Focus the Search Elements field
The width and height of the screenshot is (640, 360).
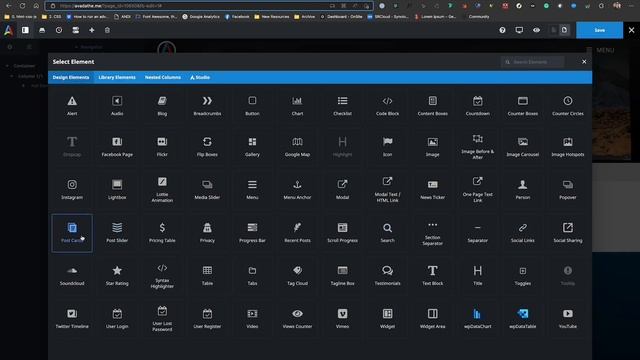coord(533,62)
